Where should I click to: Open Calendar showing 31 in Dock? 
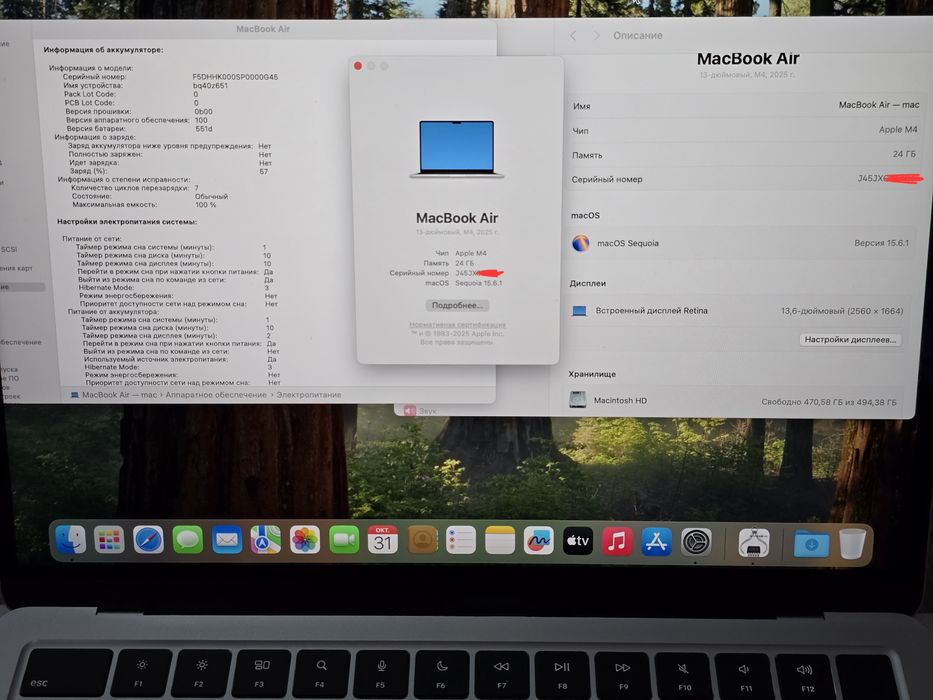[383, 540]
